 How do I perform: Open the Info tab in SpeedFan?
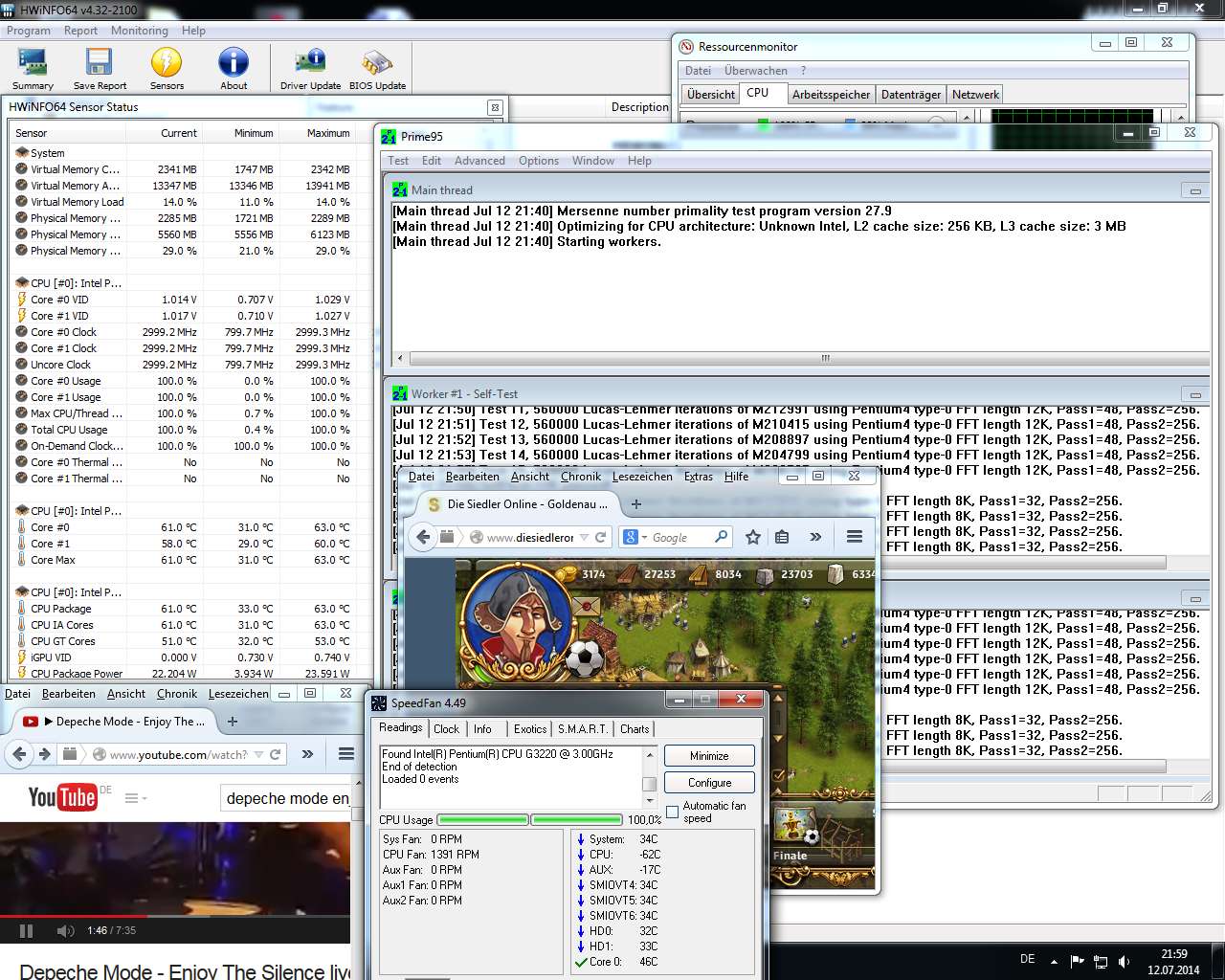point(482,729)
